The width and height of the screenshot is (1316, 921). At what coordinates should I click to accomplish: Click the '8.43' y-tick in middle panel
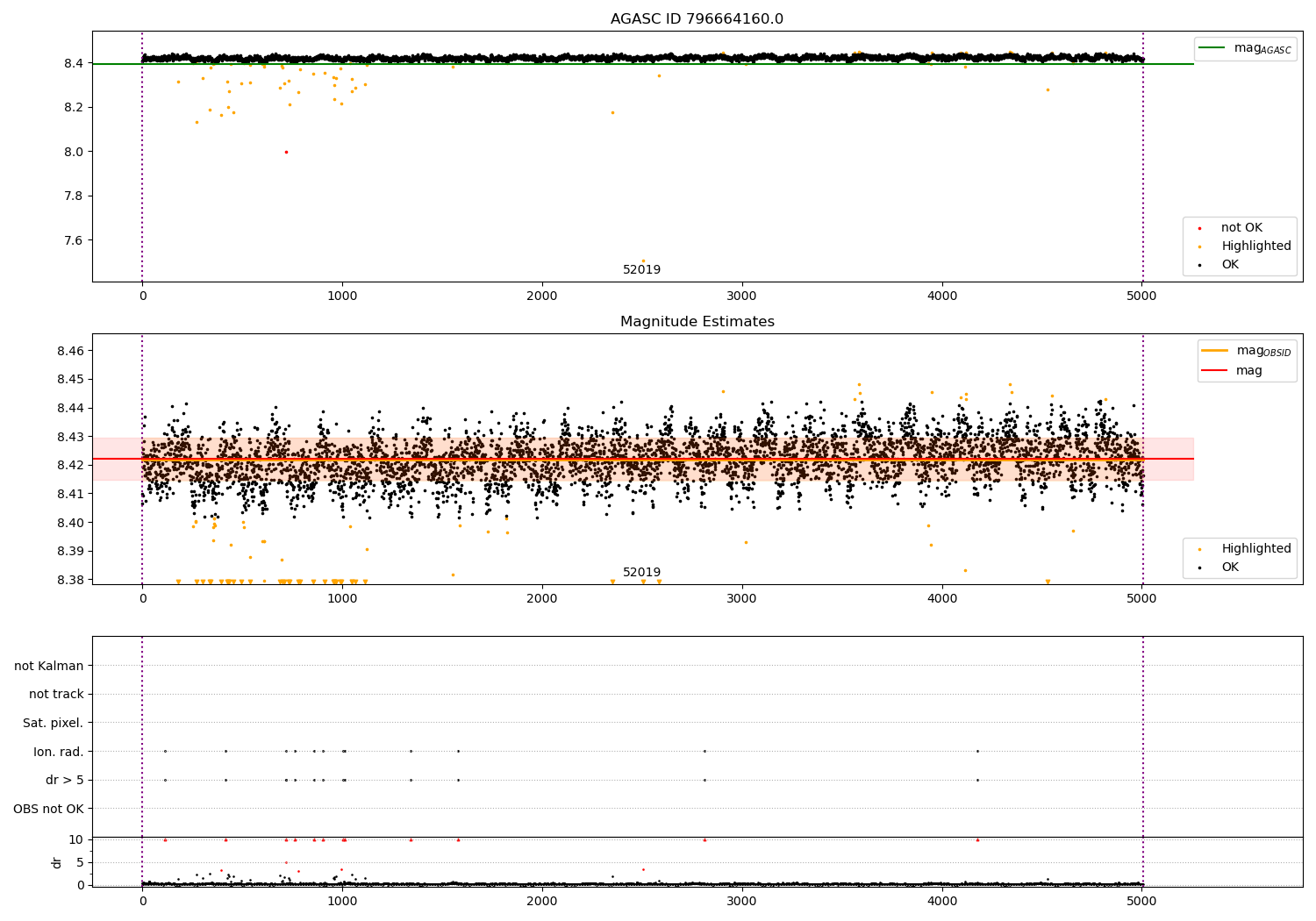click(x=69, y=437)
